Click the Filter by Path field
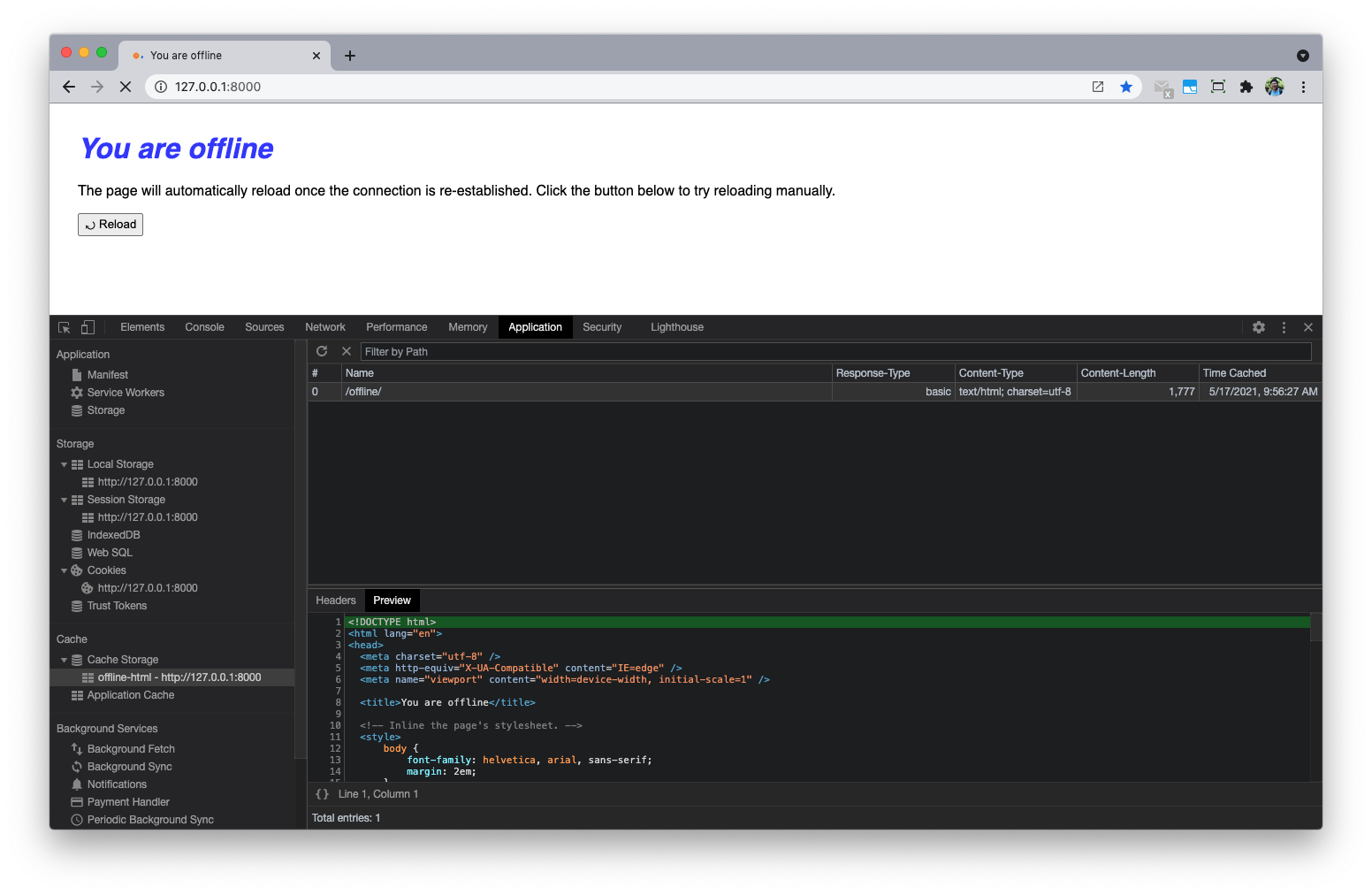Screen dimensions: 1372x895 pos(835,352)
